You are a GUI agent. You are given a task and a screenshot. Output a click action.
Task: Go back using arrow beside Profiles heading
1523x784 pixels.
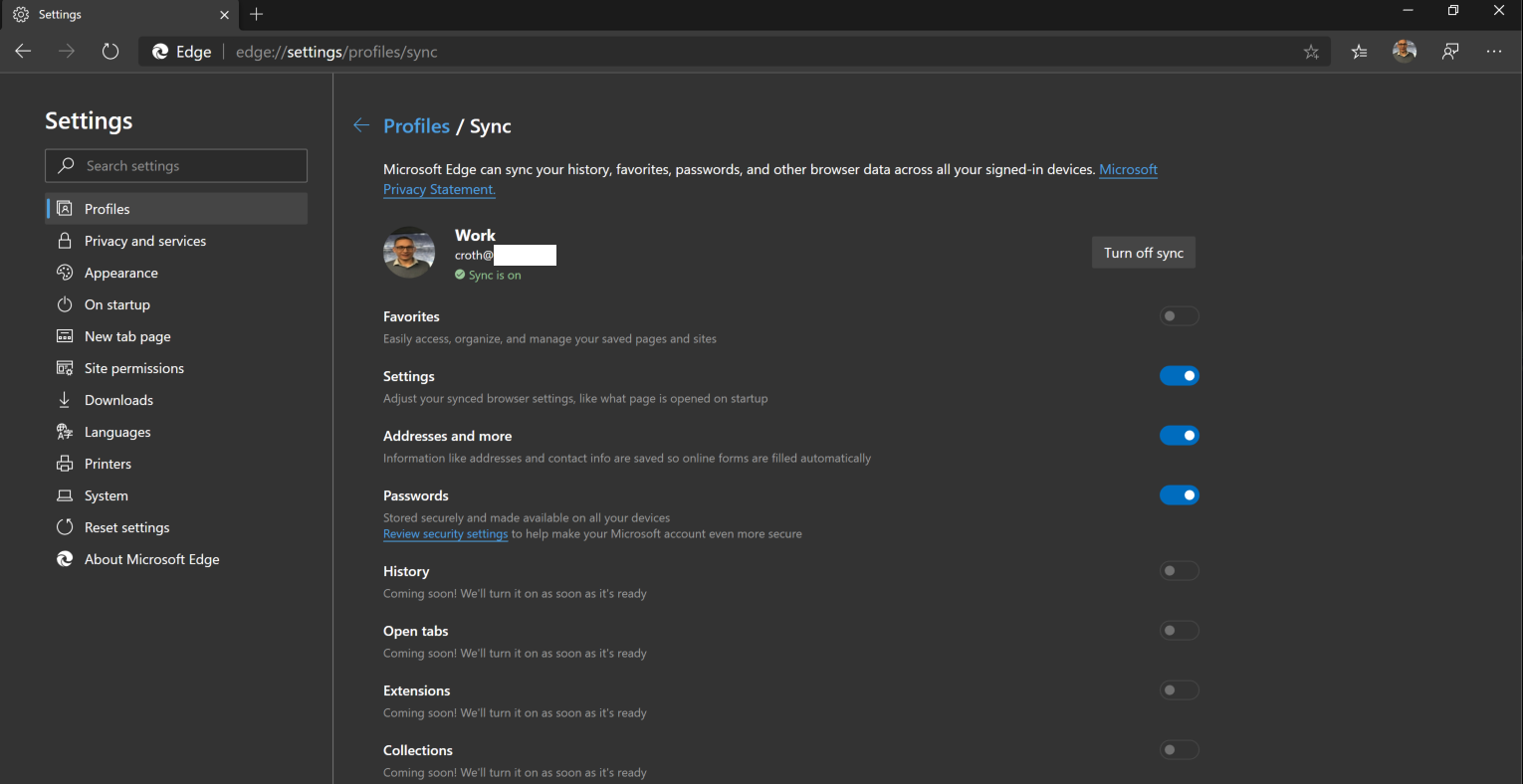click(361, 125)
